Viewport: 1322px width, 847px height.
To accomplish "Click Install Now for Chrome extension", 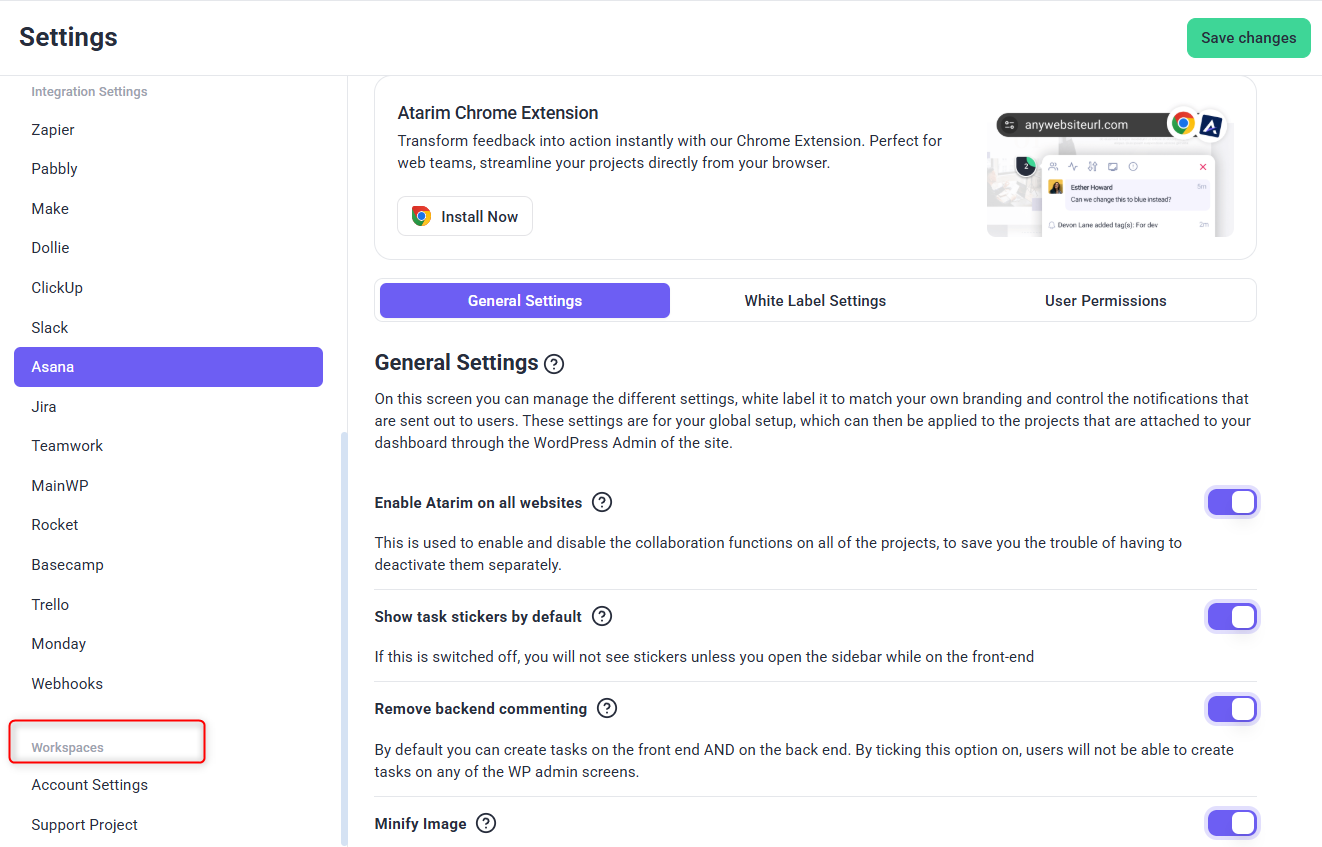I will click(465, 216).
